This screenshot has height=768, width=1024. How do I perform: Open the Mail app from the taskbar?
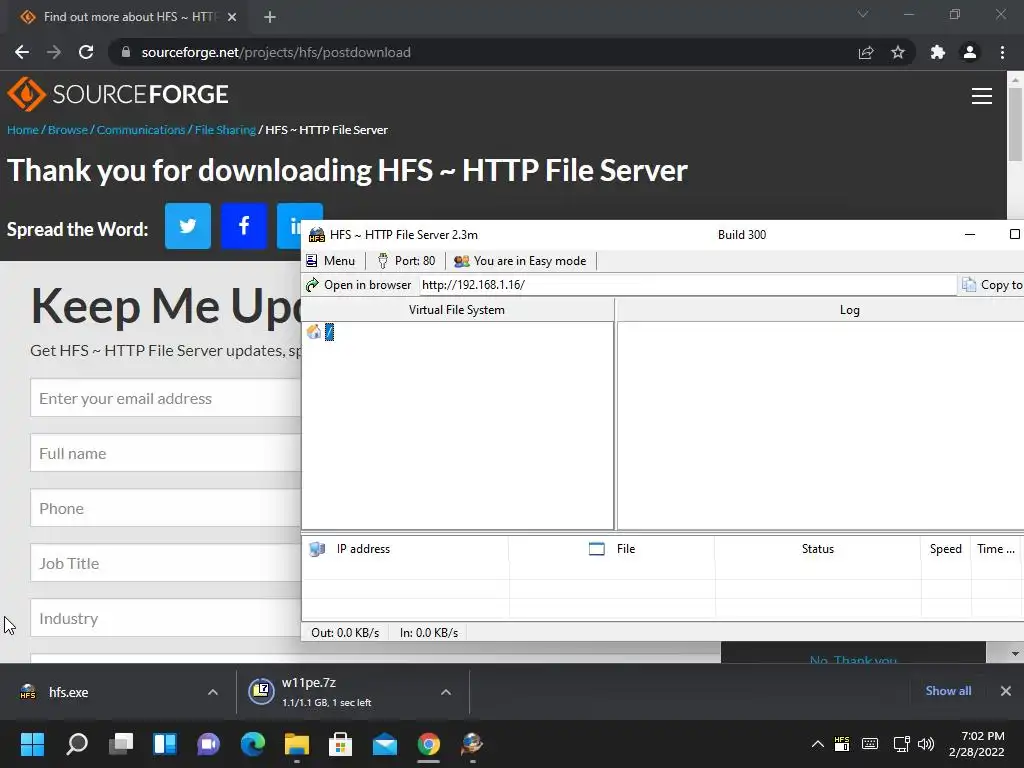(385, 744)
